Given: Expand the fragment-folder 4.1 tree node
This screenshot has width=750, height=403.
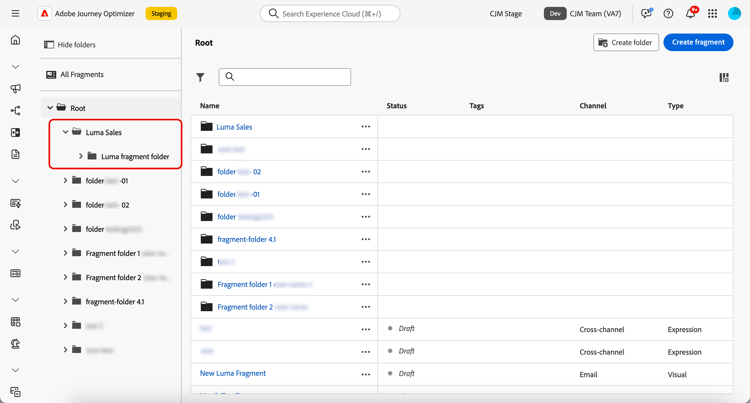Looking at the screenshot, I should click(x=66, y=301).
